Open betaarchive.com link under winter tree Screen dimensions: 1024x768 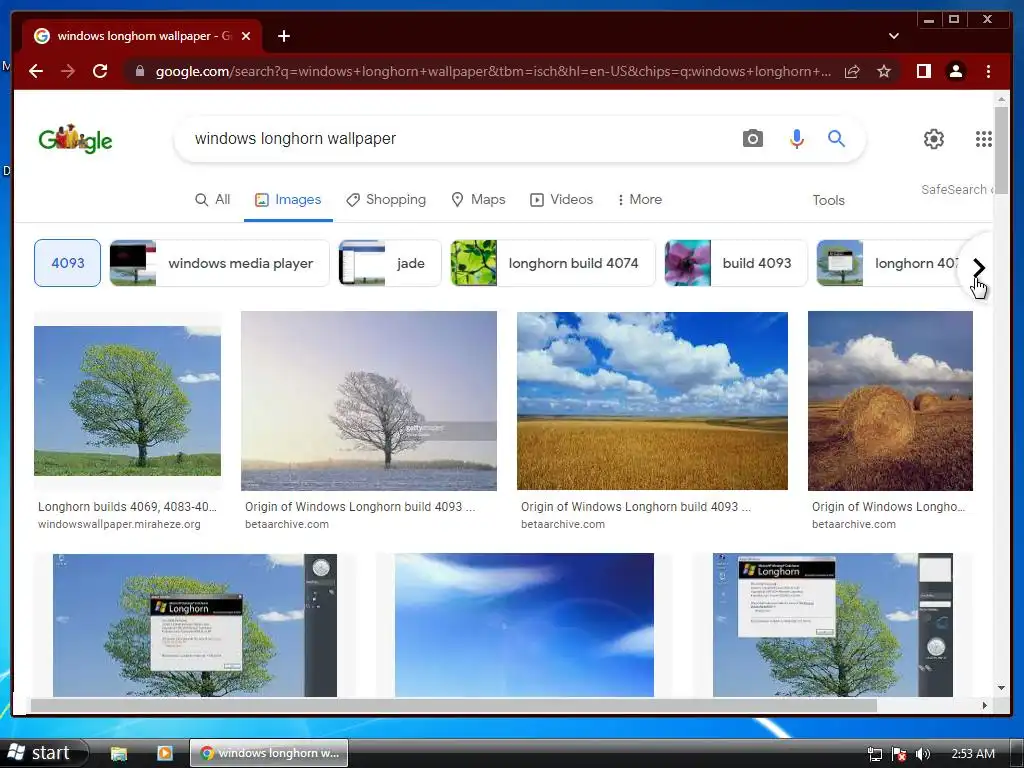pyautogui.click(x=287, y=524)
